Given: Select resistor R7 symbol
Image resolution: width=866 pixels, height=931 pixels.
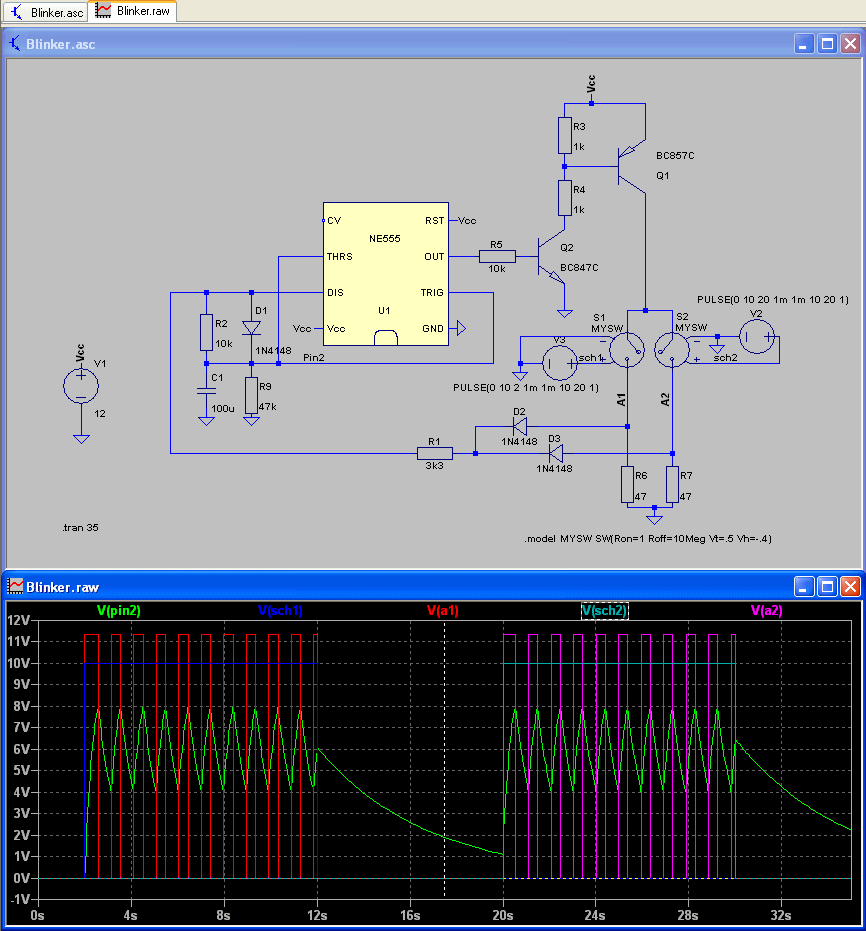Looking at the screenshot, I should [673, 484].
